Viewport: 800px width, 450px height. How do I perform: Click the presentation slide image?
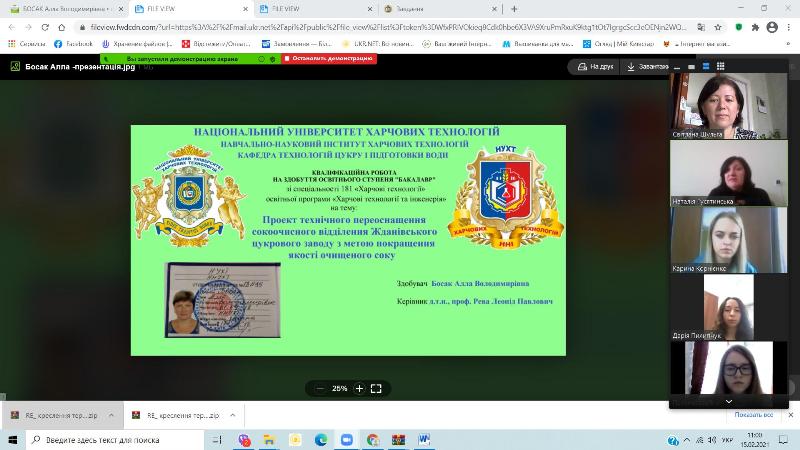(x=348, y=240)
